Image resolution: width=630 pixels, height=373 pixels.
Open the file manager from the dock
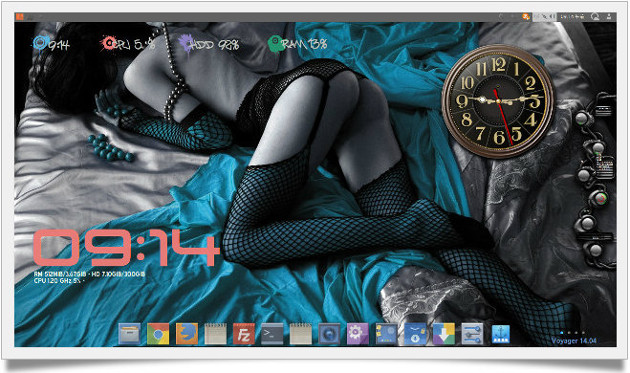click(129, 334)
